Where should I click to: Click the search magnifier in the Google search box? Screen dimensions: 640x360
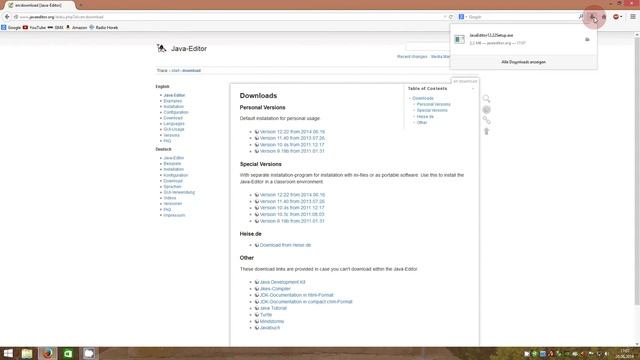pyautogui.click(x=581, y=17)
